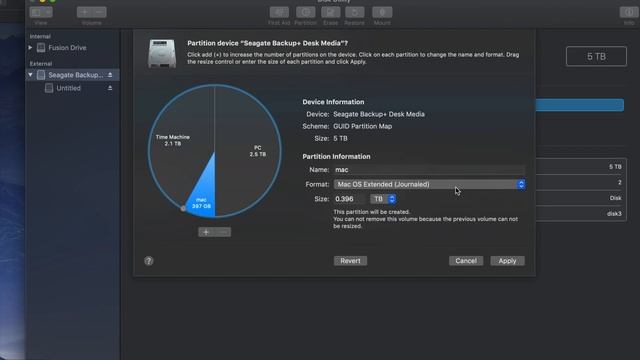Click 'GUID Partition Map' scheme text
Viewport: 640px width, 360px height.
coord(362,127)
